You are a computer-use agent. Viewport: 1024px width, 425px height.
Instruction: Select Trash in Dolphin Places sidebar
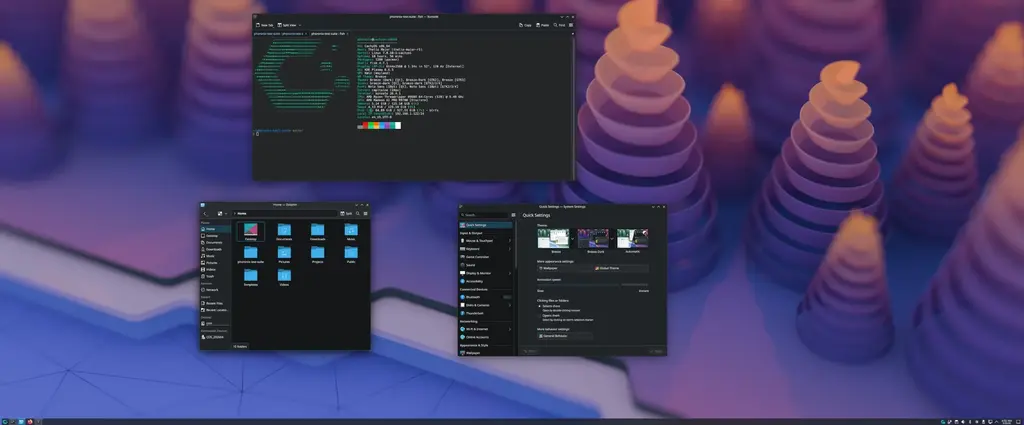coord(215,276)
